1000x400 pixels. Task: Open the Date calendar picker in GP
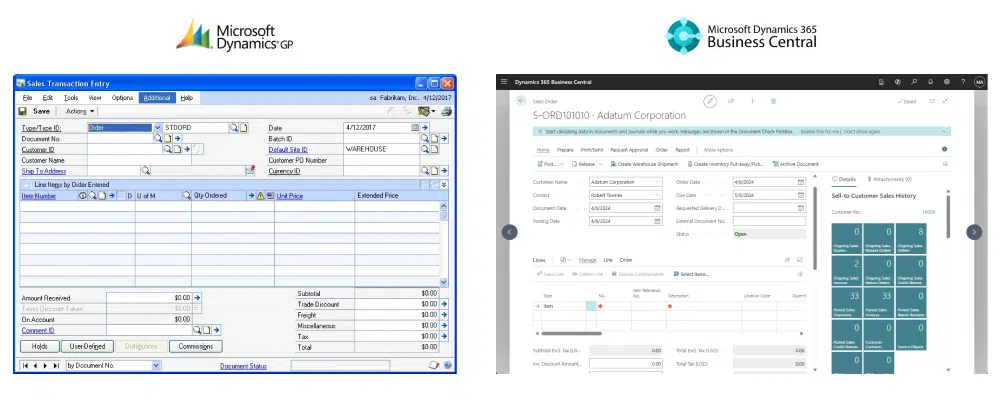(415, 128)
